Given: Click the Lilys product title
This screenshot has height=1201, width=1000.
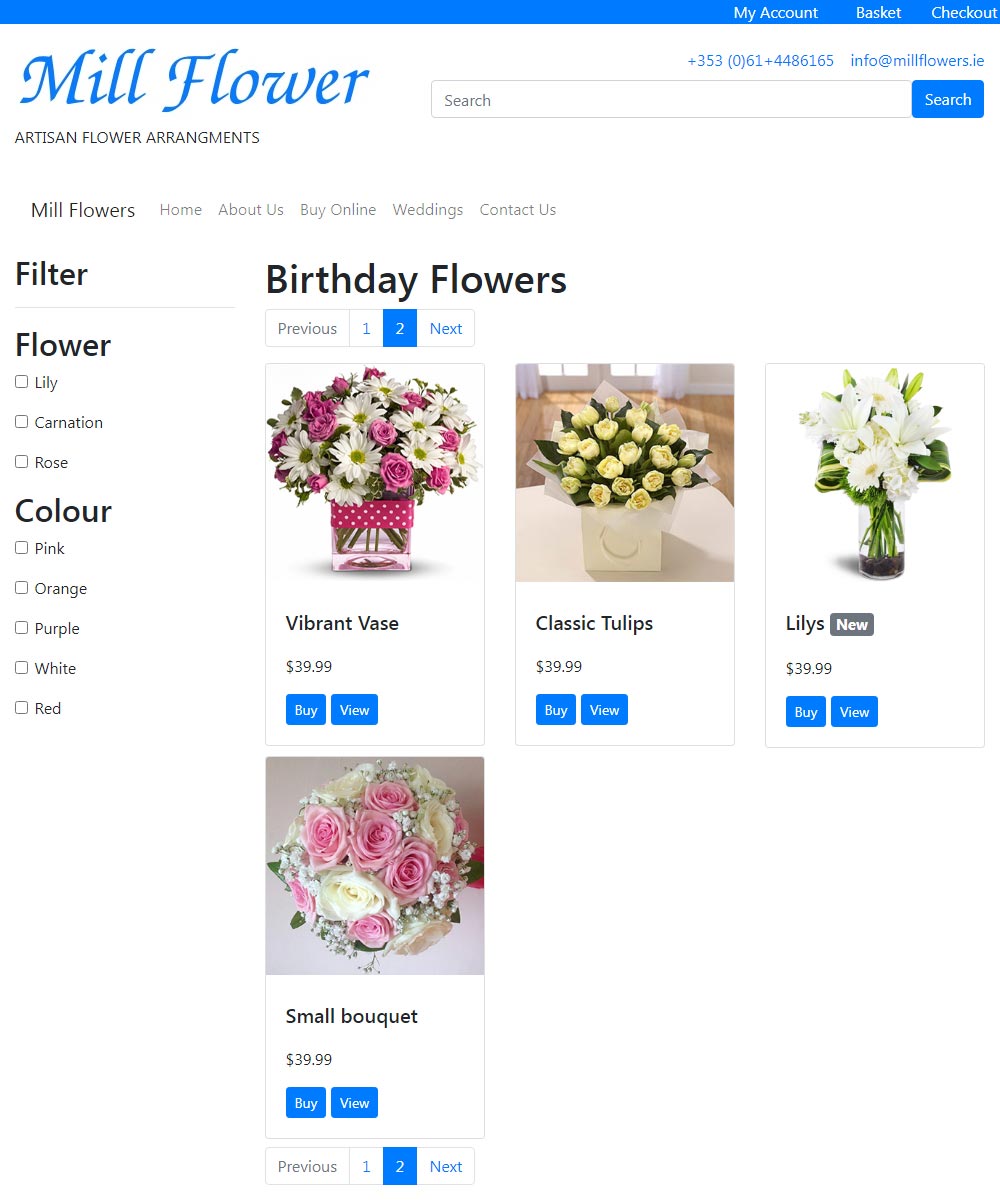Looking at the screenshot, I should pos(805,623).
